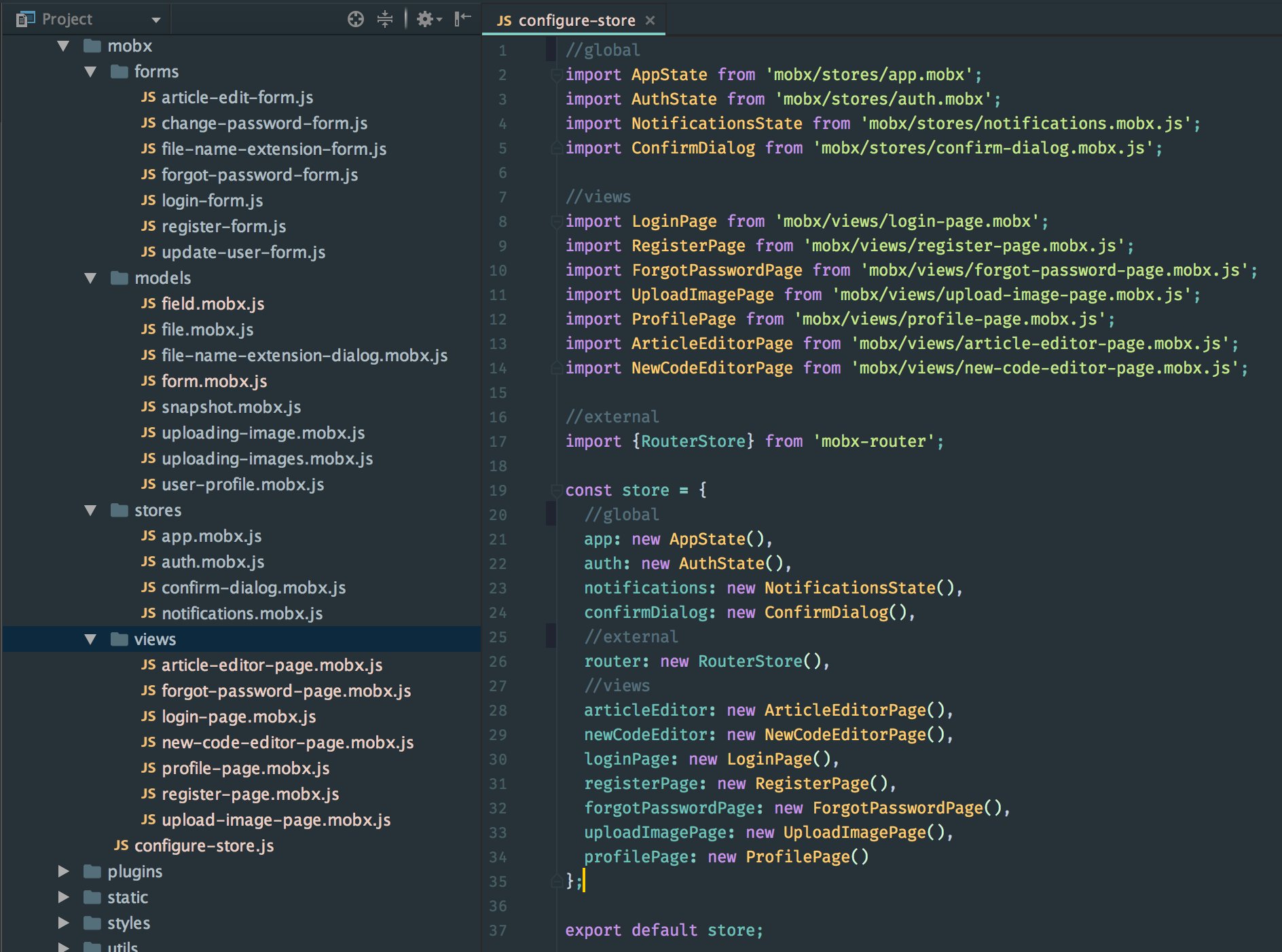Open confirm-dialog.mobx.js
The width and height of the screenshot is (1282, 952).
click(253, 587)
